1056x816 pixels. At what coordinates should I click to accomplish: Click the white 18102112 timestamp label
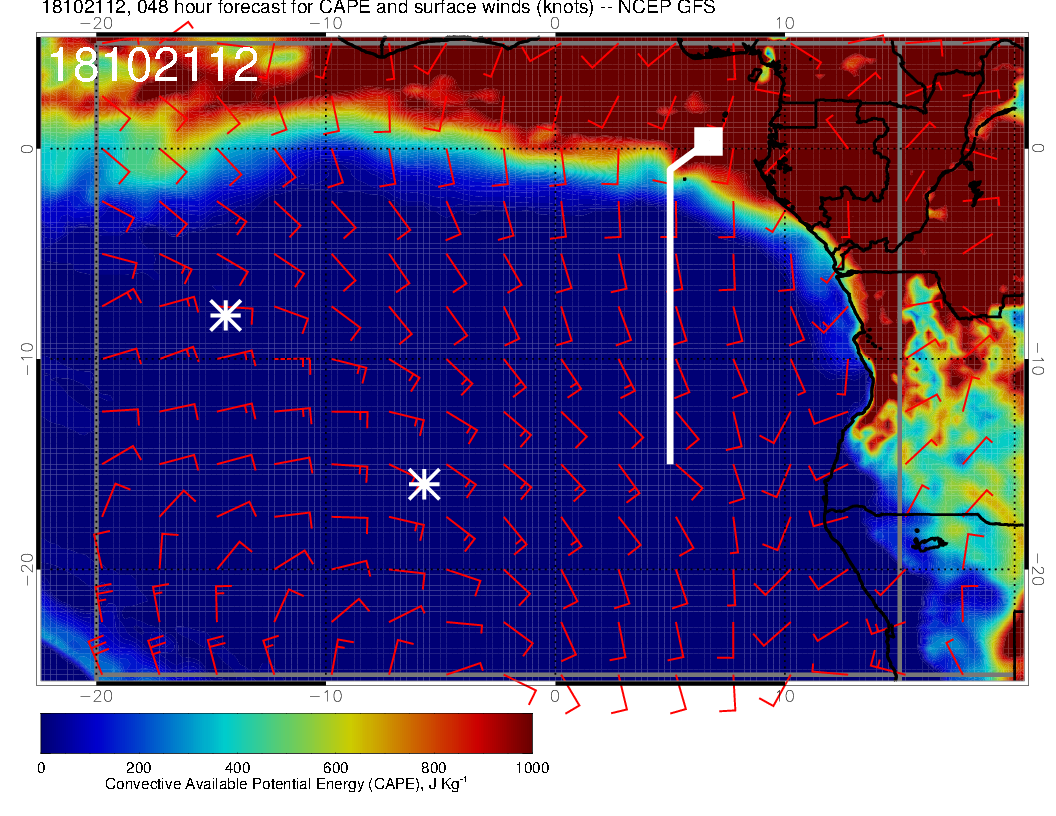(154, 66)
